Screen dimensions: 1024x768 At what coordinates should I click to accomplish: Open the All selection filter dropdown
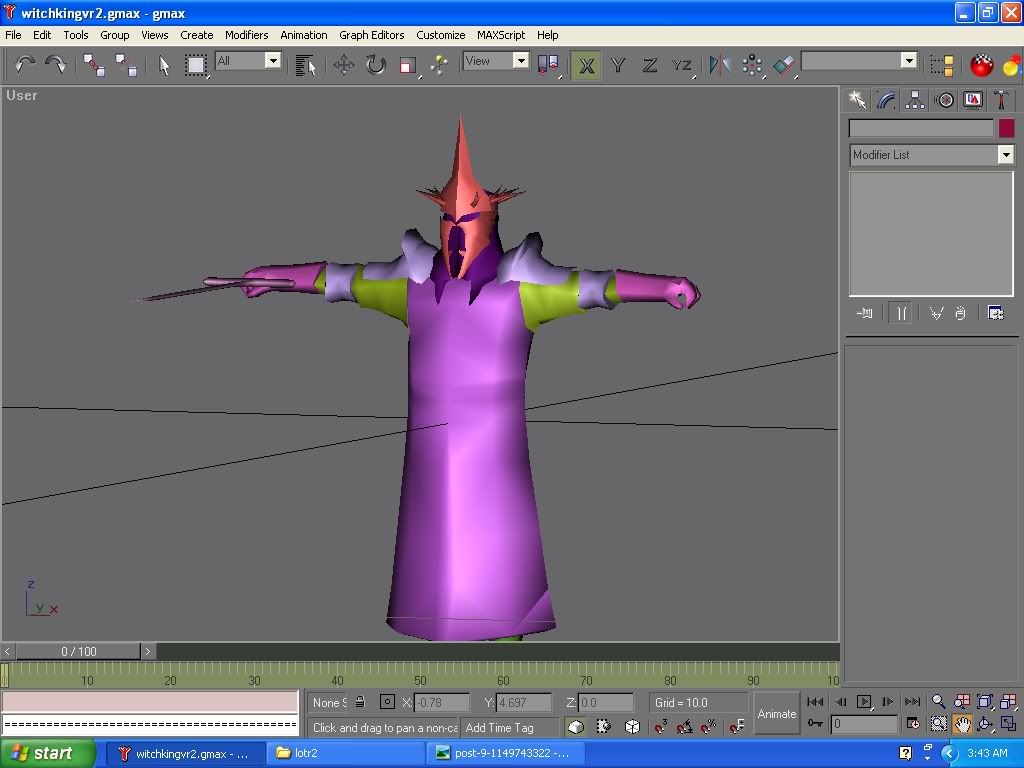(272, 61)
